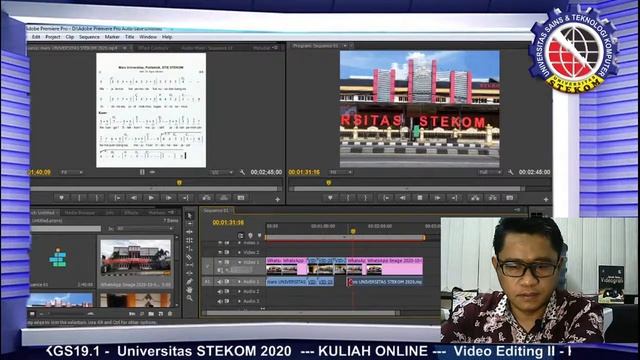Open Source monitor wrench settings
Screen dimensions: 640x360
click(242, 172)
